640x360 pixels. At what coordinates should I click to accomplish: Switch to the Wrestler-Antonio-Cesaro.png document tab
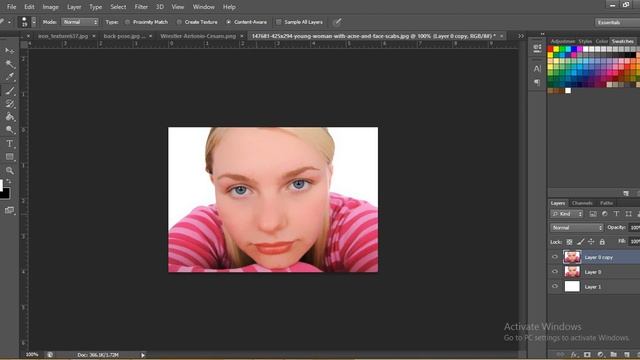tap(198, 36)
